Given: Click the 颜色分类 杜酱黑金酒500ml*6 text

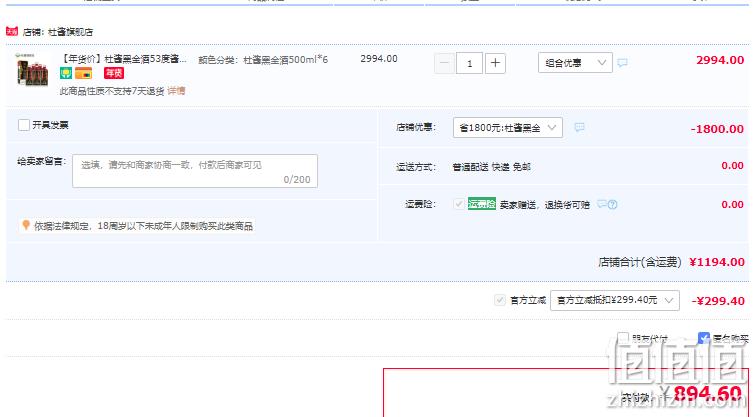Looking at the screenshot, I should pos(263,60).
